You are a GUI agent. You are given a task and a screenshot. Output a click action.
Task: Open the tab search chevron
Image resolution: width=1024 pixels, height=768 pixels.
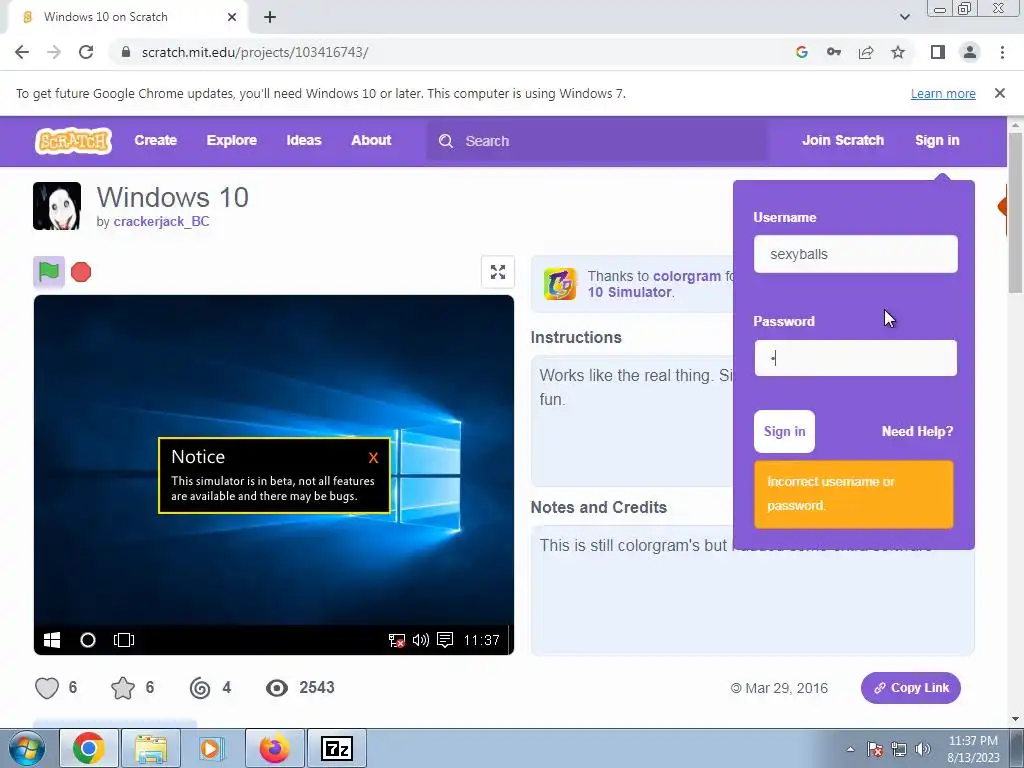tap(904, 17)
